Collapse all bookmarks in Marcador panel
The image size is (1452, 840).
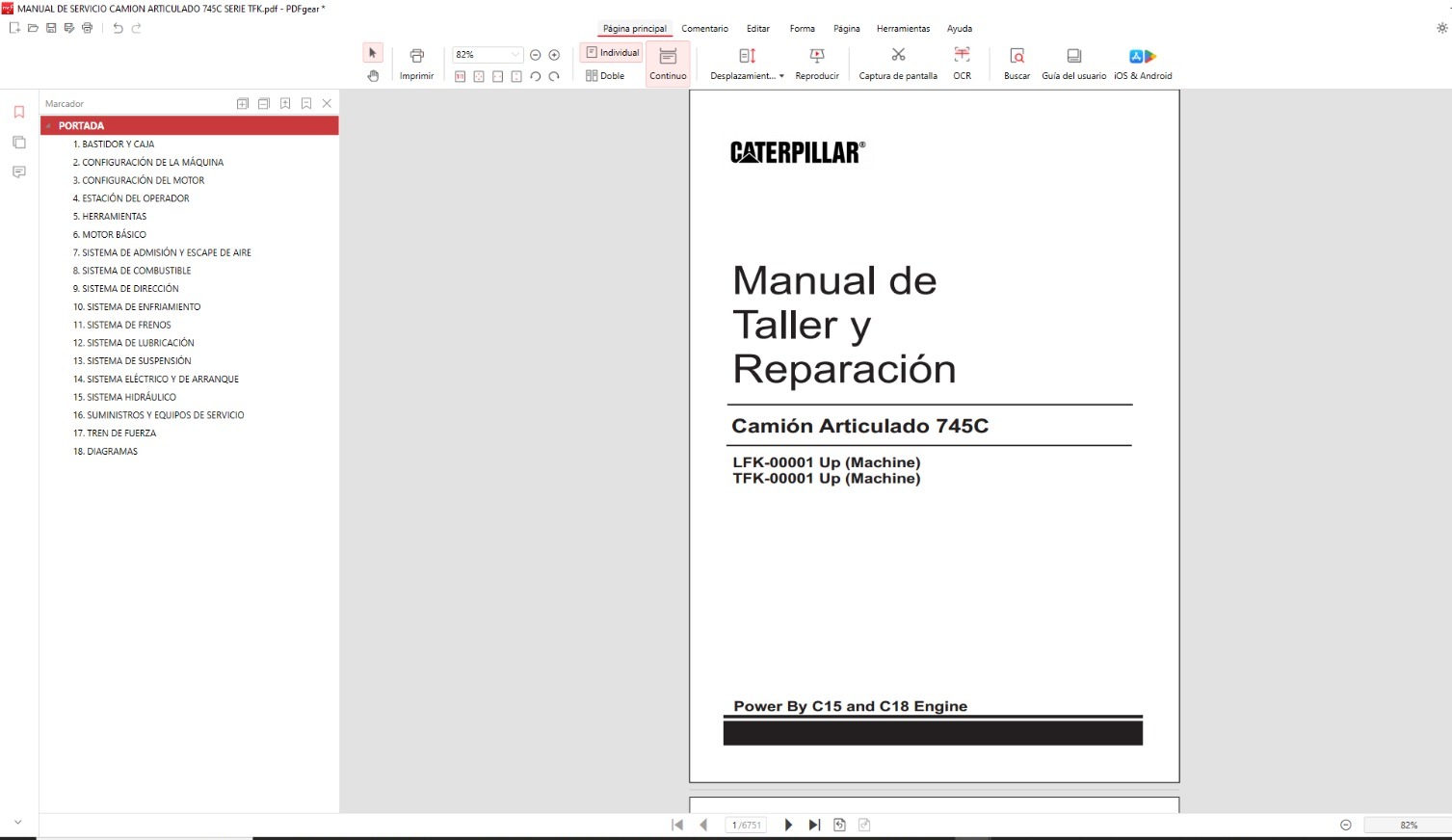pos(263,103)
